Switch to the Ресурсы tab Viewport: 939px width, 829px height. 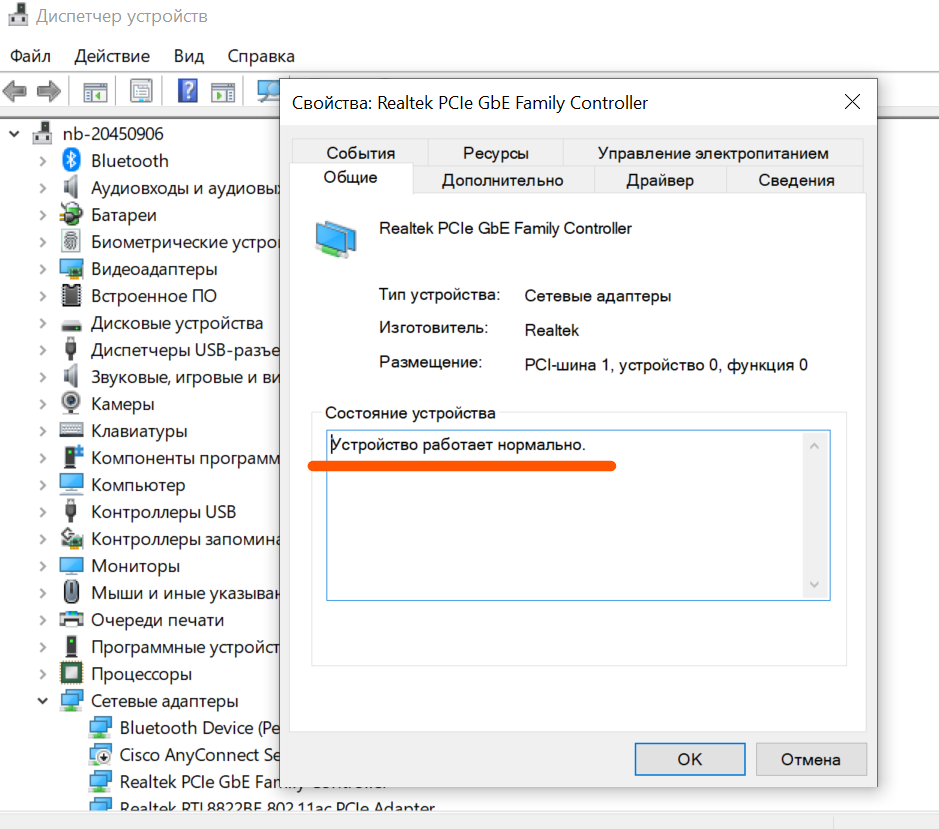(496, 153)
